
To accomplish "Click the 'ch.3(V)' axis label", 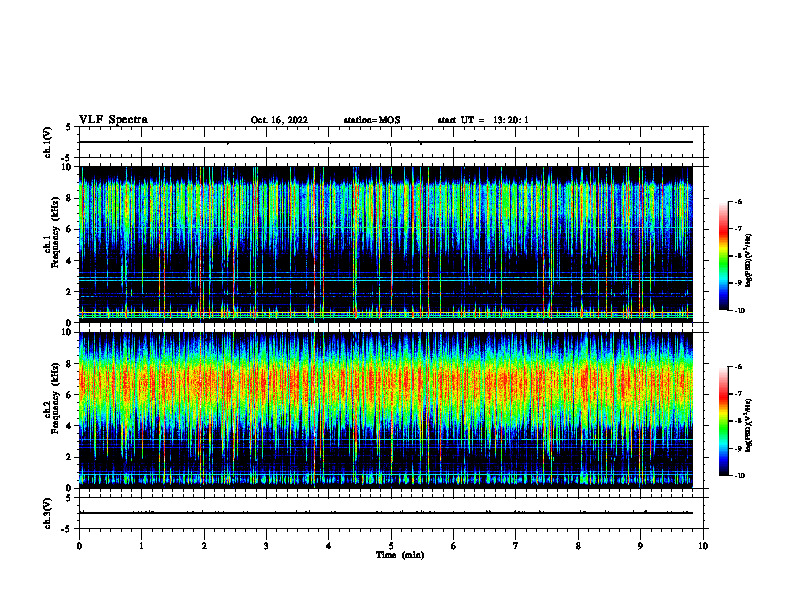I will click(48, 513).
